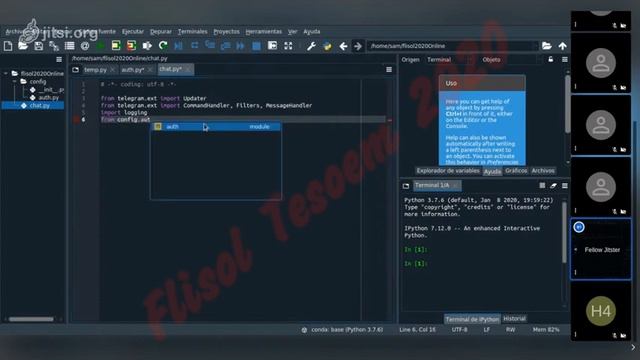Open the PYTHONPATH manager python icon
This screenshot has height=360, width=640.
[327, 46]
